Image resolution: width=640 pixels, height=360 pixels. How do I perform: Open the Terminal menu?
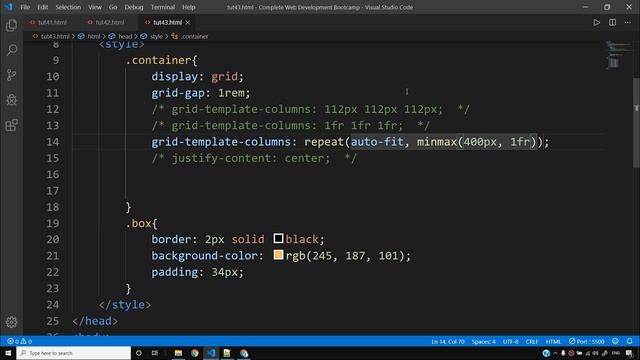[162, 7]
